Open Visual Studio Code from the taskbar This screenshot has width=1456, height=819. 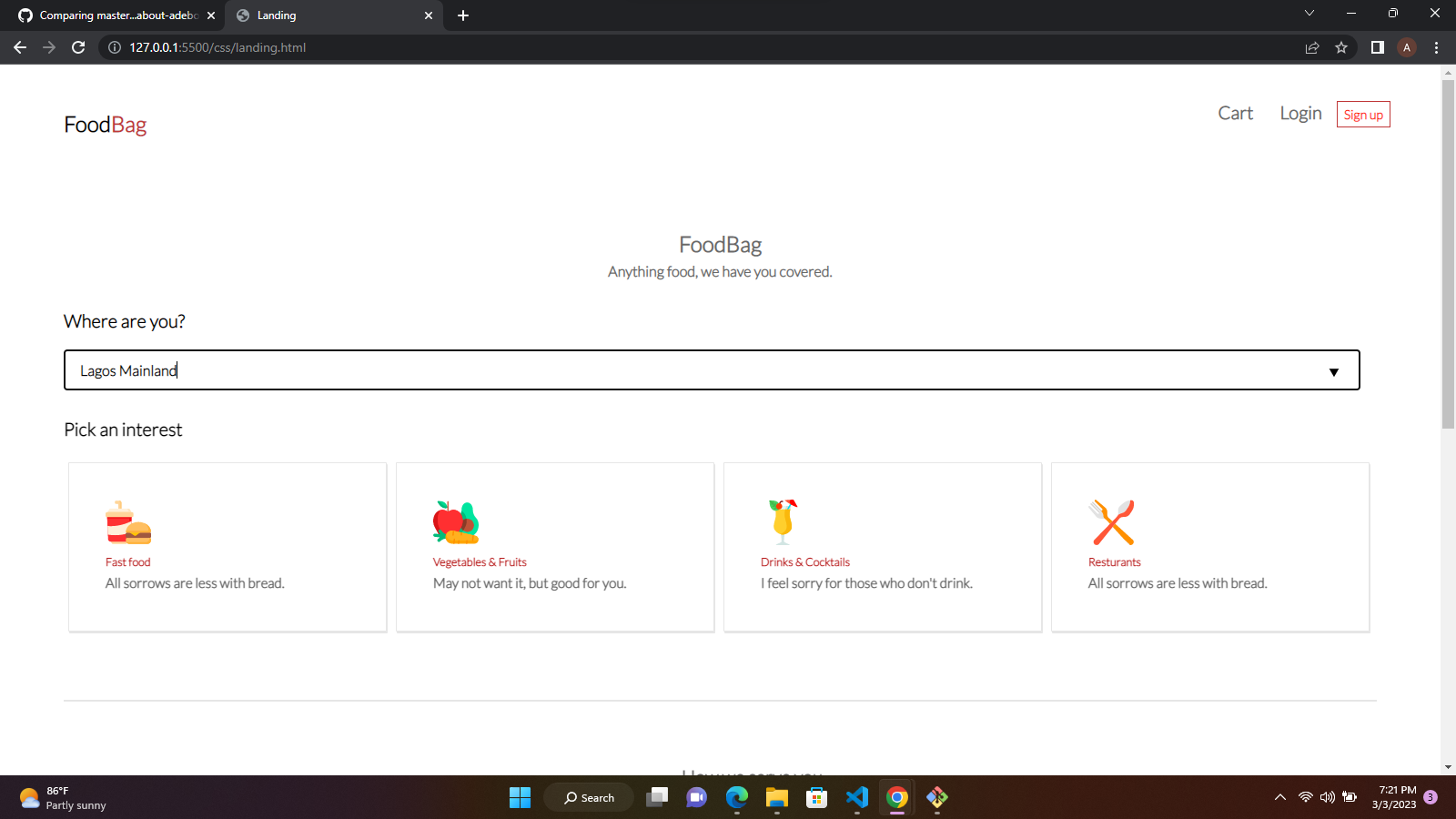(x=856, y=797)
